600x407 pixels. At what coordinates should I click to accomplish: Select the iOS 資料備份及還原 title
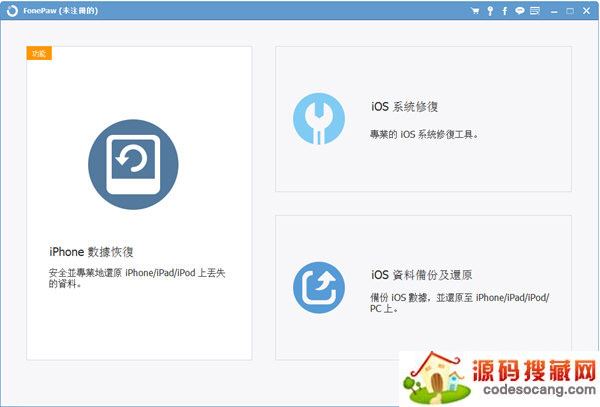point(421,275)
